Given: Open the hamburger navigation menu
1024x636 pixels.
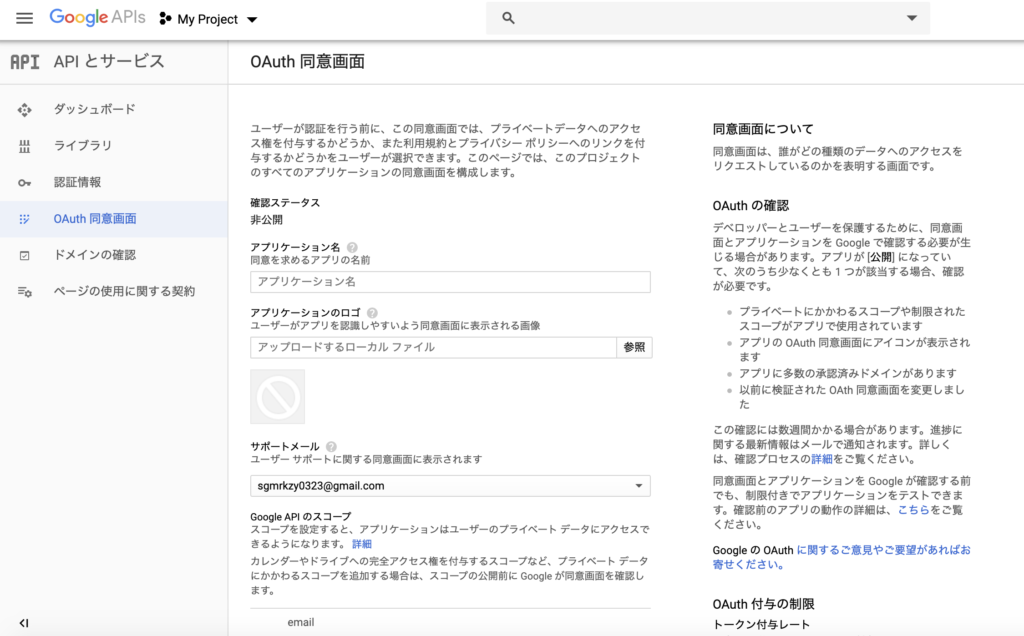Looking at the screenshot, I should point(25,18).
